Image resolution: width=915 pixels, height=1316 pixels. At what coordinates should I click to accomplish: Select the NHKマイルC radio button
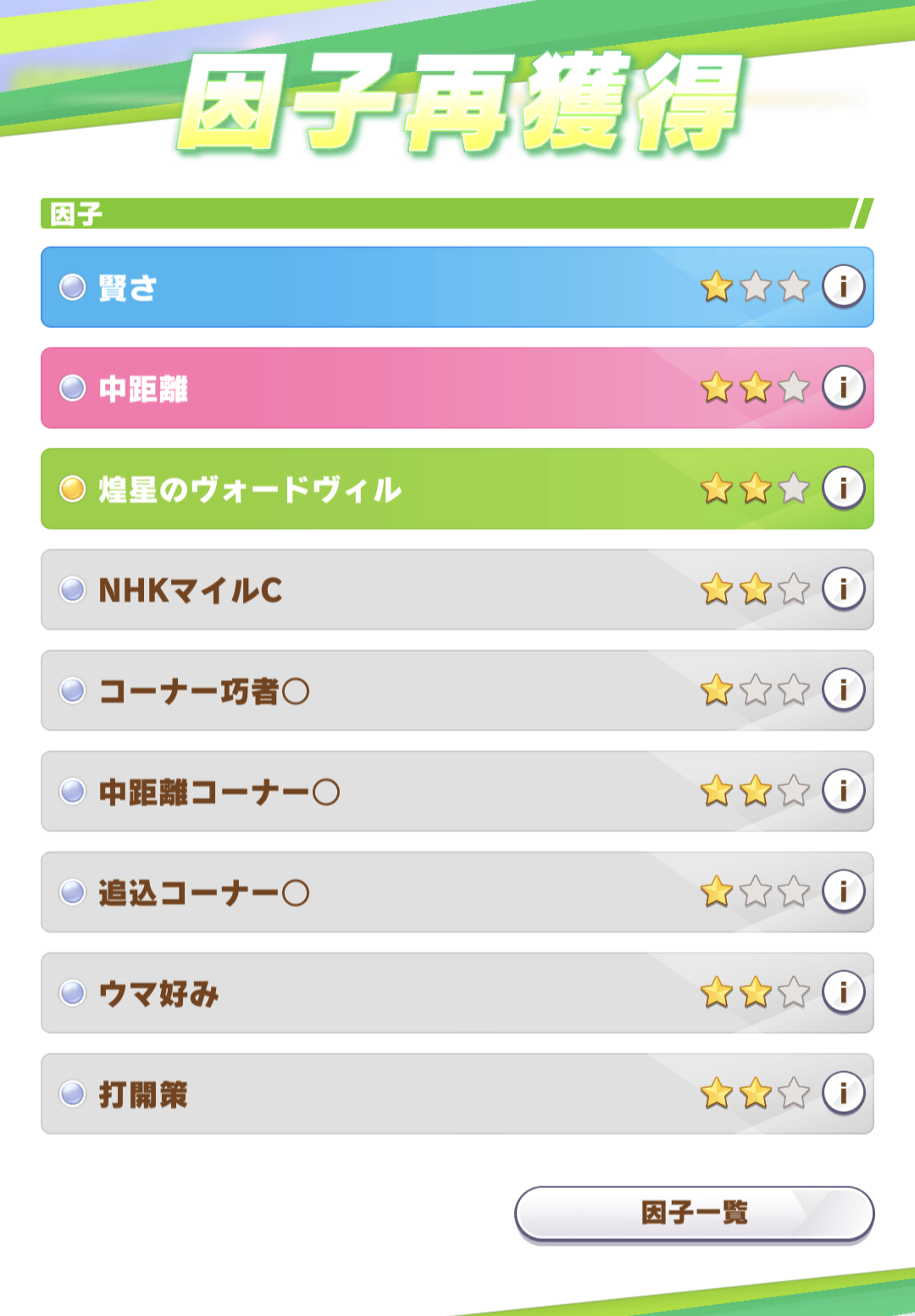click(73, 590)
